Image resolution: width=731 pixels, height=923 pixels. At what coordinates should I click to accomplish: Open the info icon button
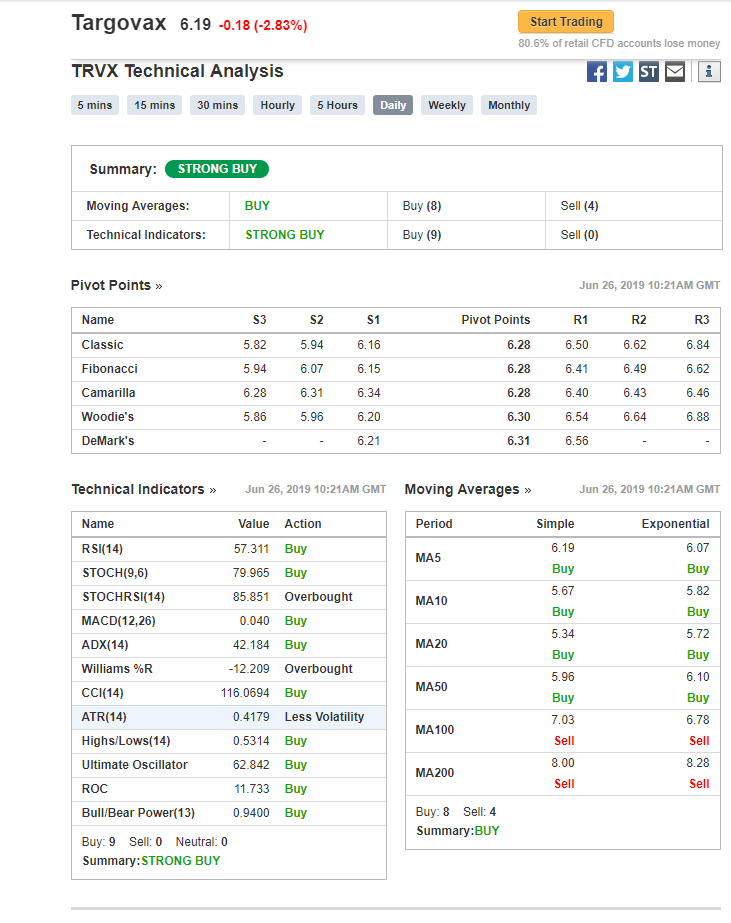click(709, 72)
